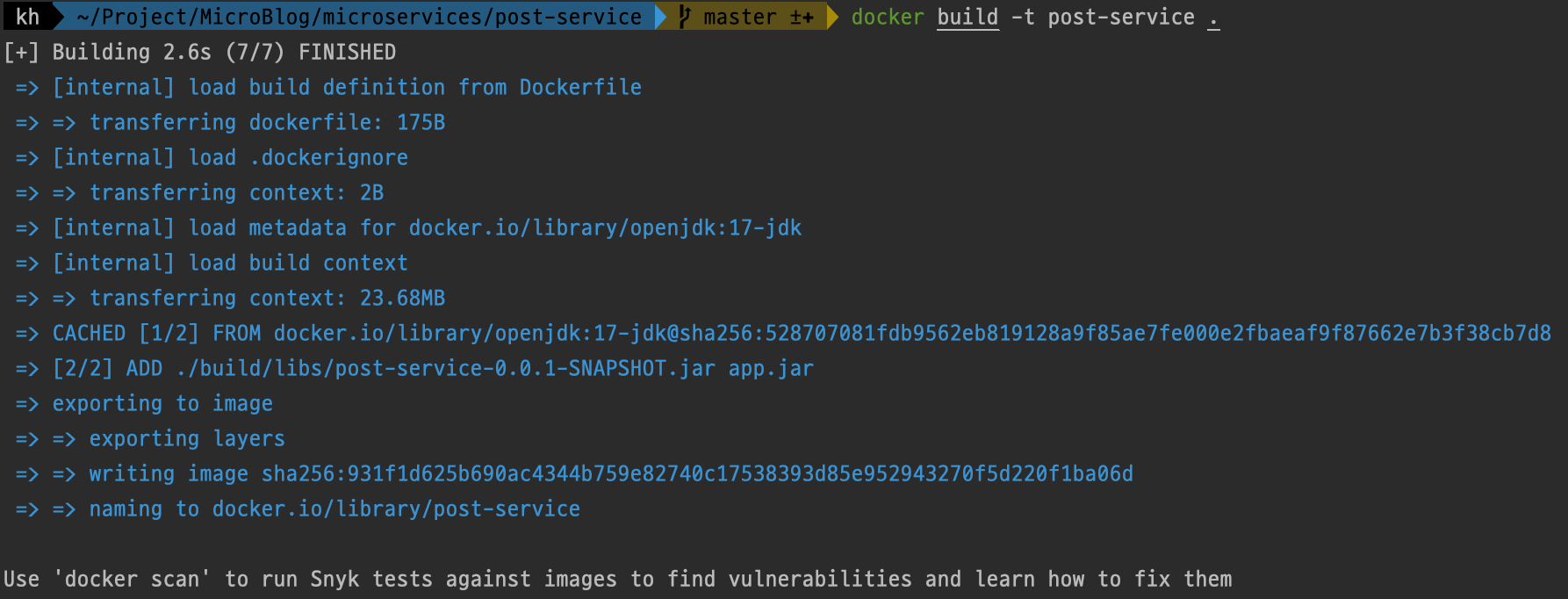Viewport: 1568px width, 599px height.
Task: Click the 'exporting layers' output line
Action: [x=187, y=438]
